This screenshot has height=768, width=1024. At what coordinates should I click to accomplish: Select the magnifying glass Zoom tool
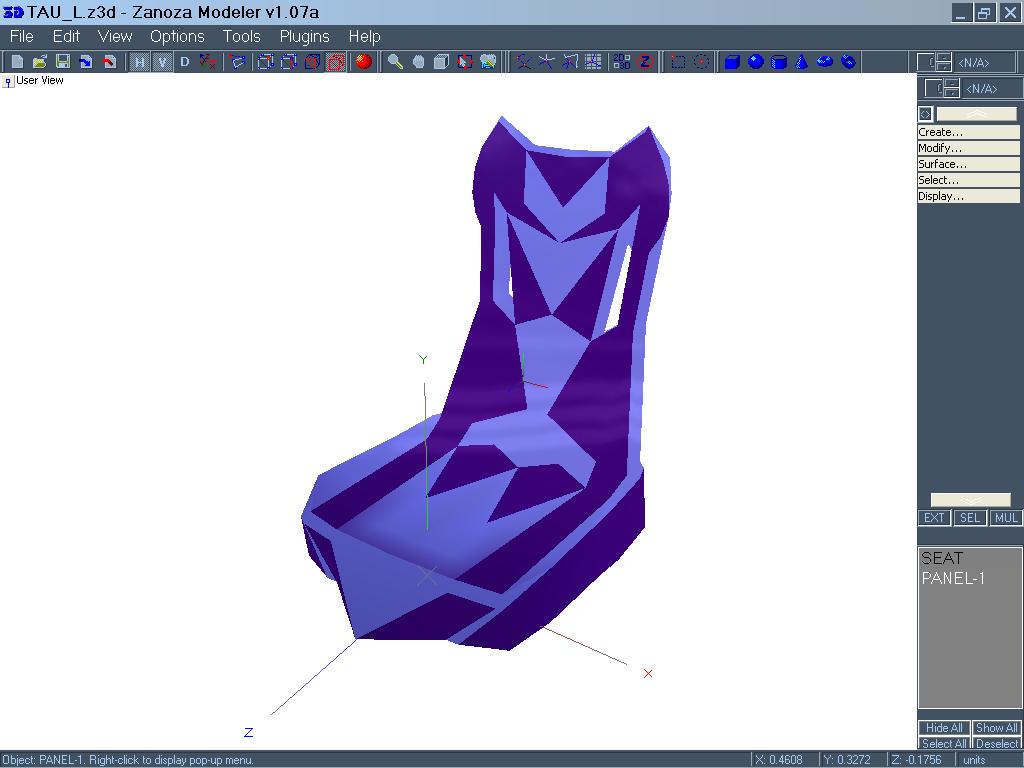tap(395, 62)
